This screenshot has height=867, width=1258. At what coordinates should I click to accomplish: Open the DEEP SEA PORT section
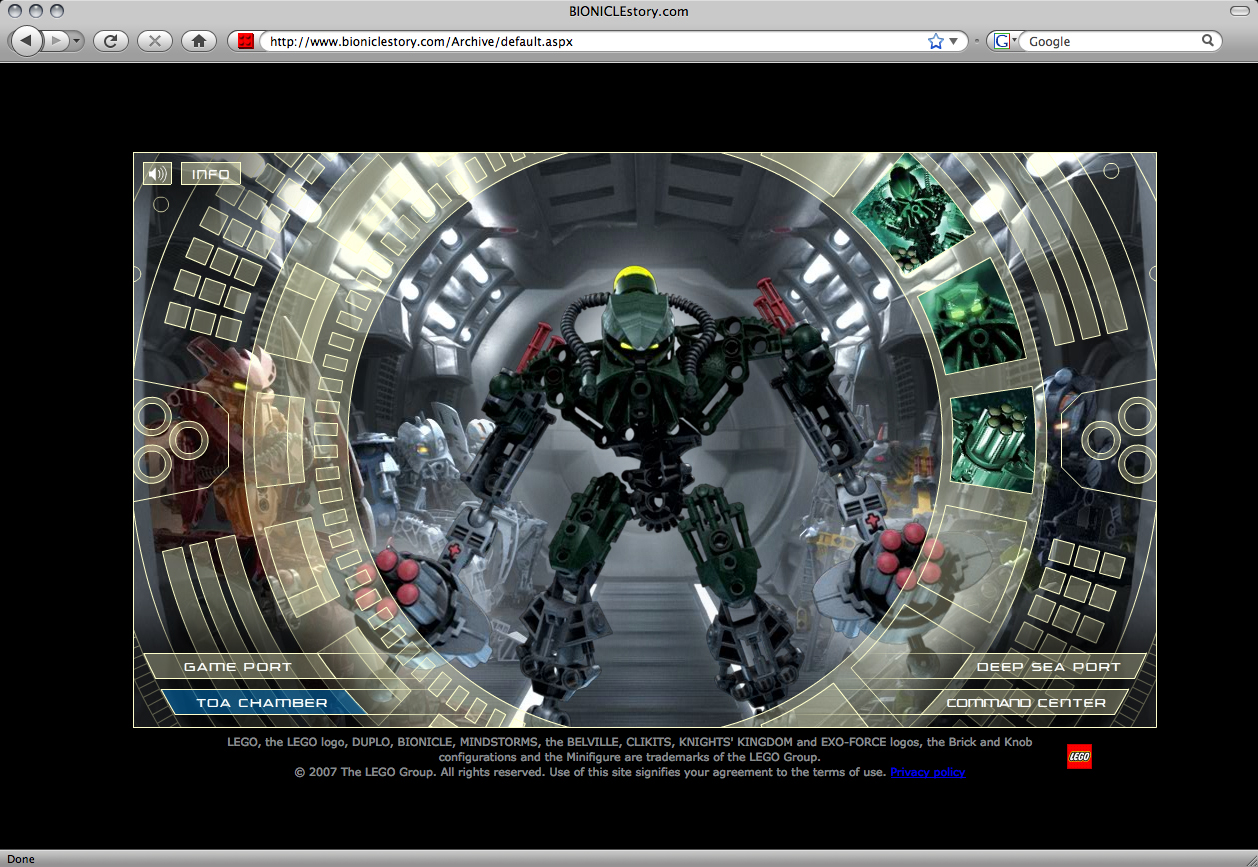[x=1048, y=667]
